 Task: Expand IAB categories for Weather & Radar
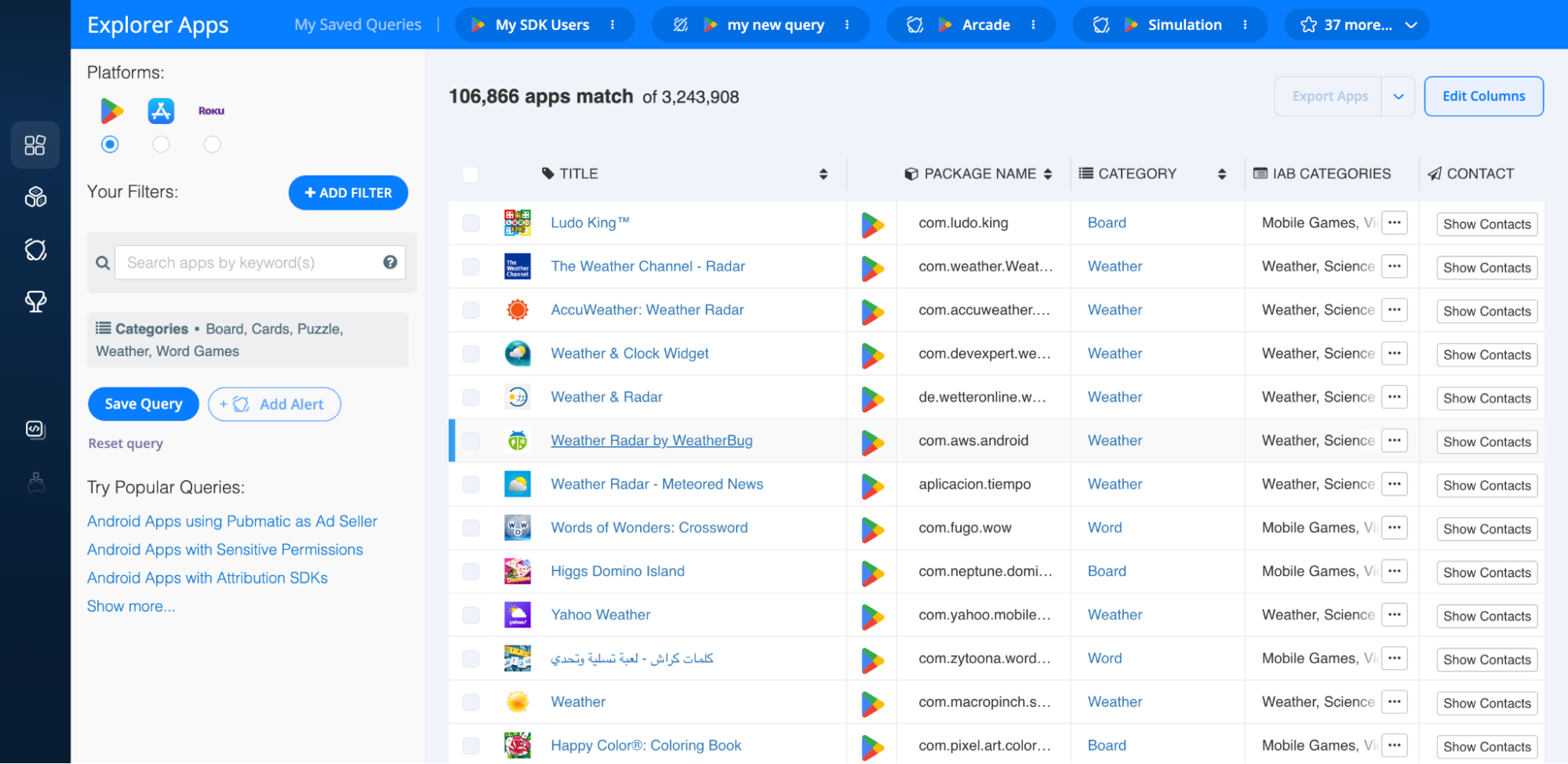coord(1394,397)
